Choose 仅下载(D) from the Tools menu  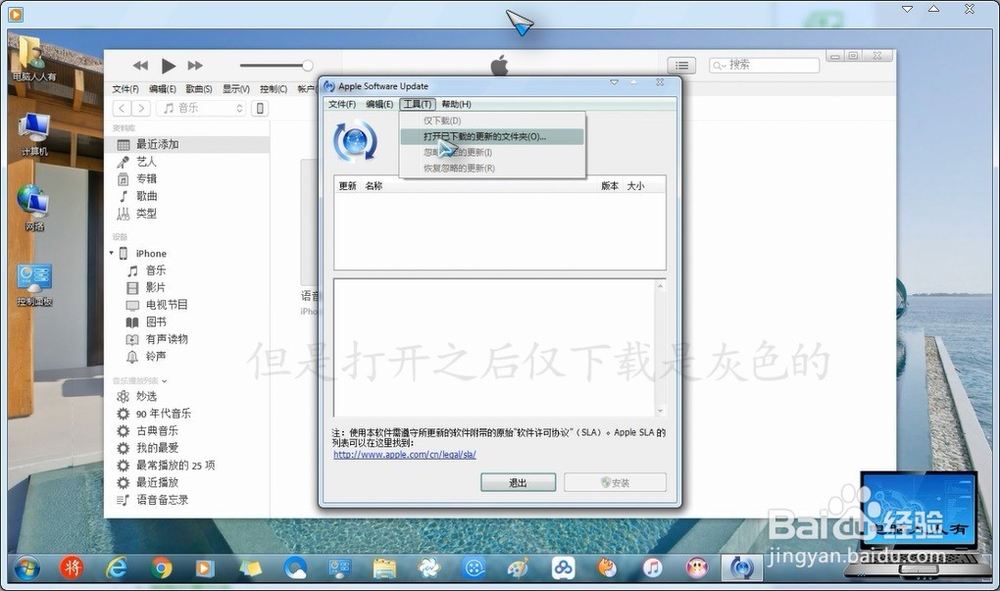click(x=492, y=120)
